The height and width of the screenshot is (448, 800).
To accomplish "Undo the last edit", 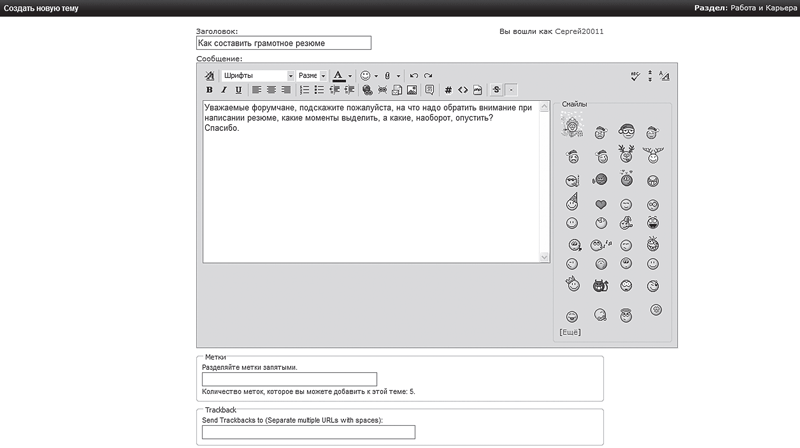I will tap(414, 76).
